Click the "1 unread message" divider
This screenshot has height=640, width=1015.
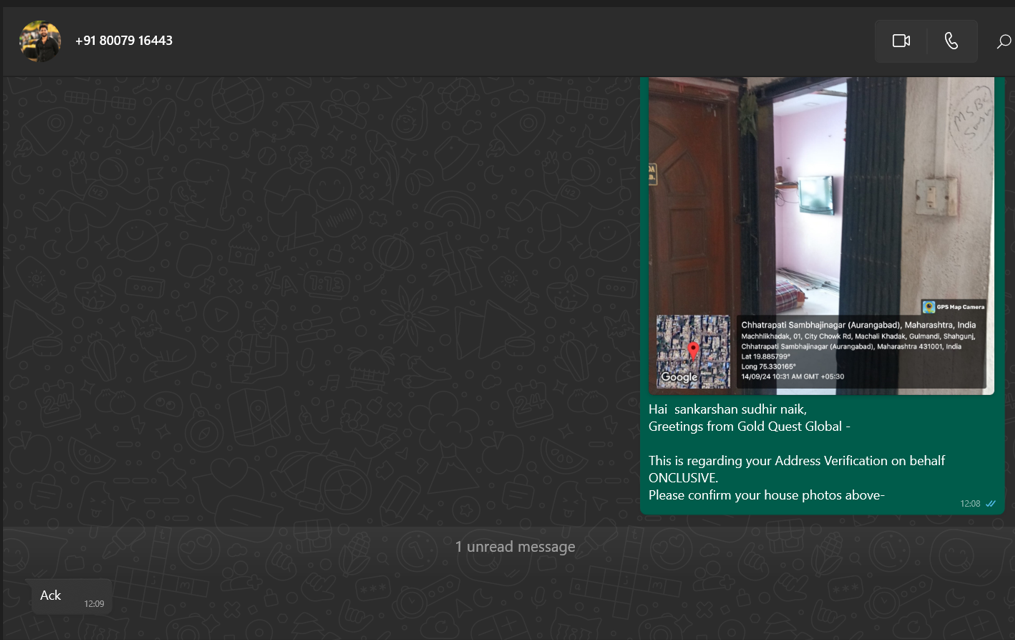click(x=514, y=547)
